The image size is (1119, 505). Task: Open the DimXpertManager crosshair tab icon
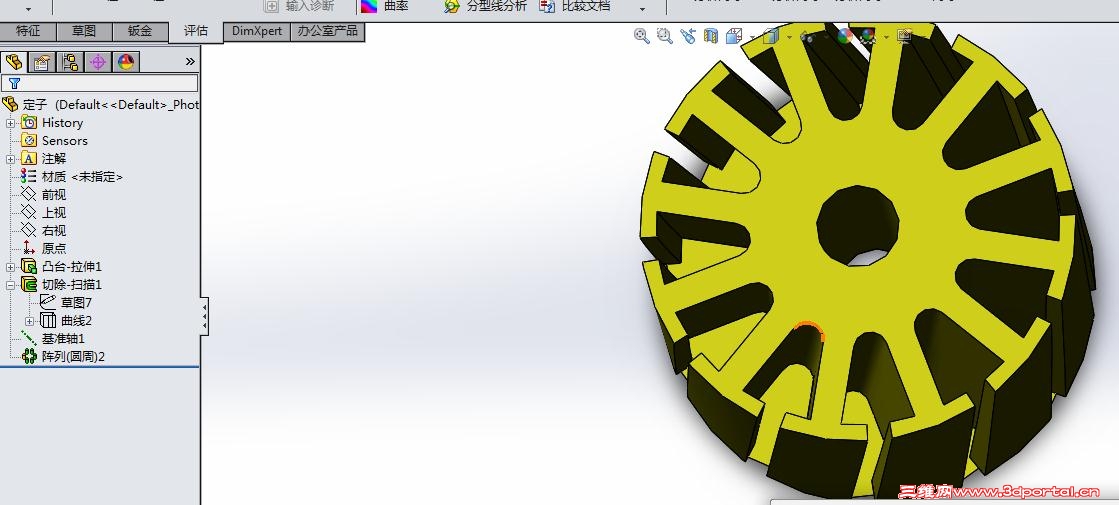click(x=98, y=62)
